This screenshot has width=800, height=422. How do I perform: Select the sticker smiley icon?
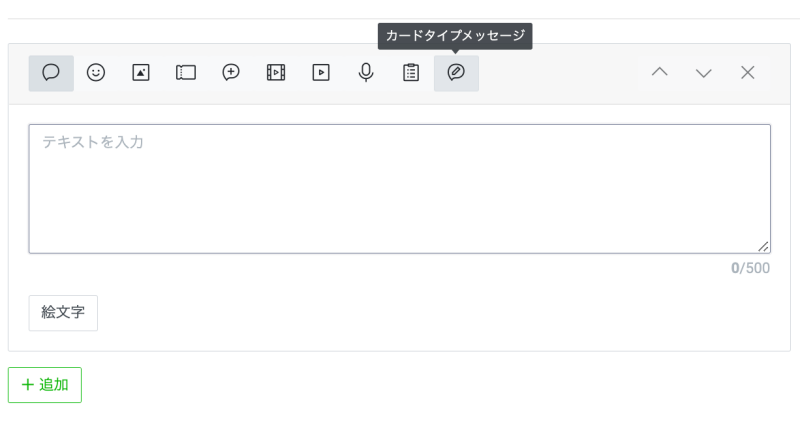(96, 73)
